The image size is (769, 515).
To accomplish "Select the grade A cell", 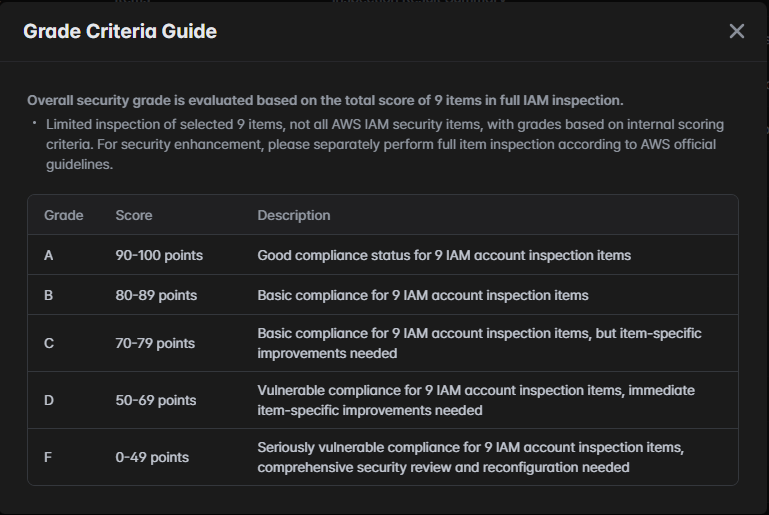I will pyautogui.click(x=49, y=255).
